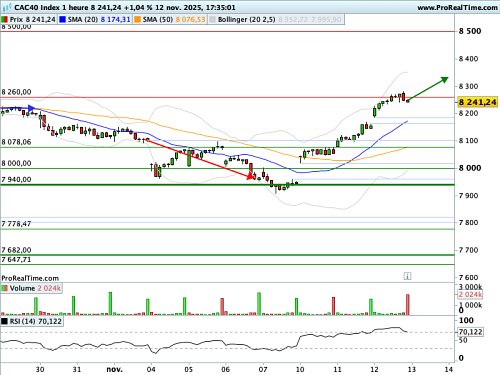Viewport: 500px width, 375px height.
Task: Click the 100 label on RSI axis
Action: pos(466,320)
